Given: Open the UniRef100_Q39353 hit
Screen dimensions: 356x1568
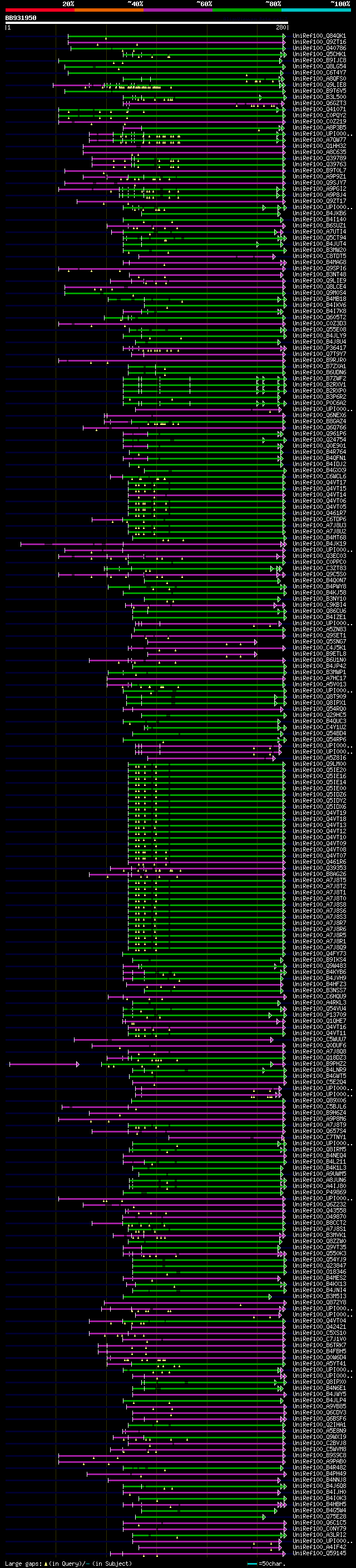Looking at the screenshot, I should (319, 868).
